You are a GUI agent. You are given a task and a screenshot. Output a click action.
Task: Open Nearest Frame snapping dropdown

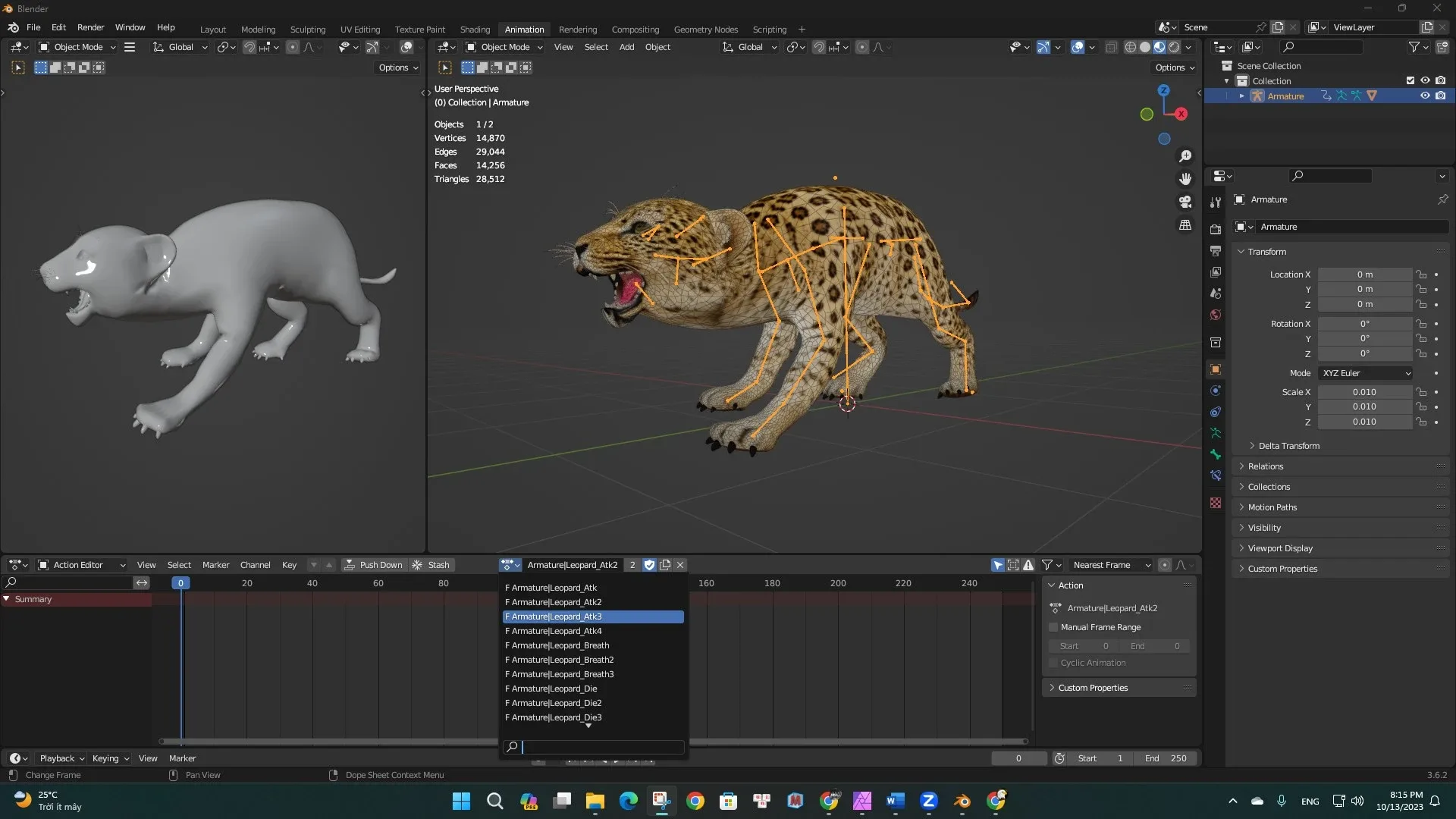click(x=1111, y=565)
